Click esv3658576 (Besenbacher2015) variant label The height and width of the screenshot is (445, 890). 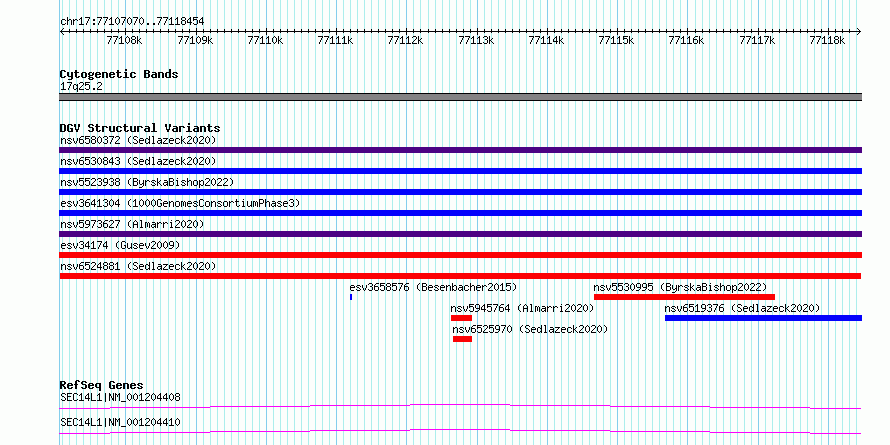pyautogui.click(x=433, y=287)
